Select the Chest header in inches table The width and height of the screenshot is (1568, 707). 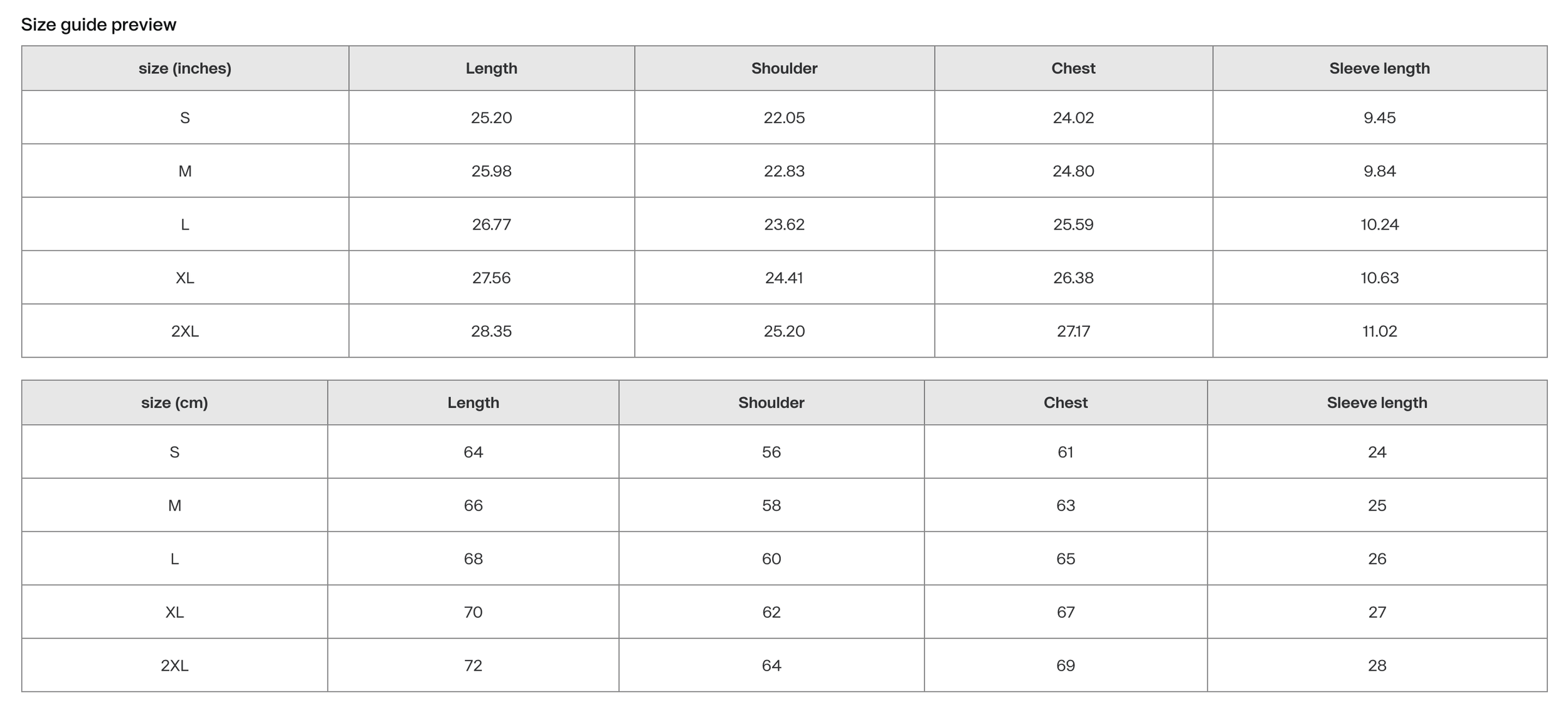coord(1073,68)
